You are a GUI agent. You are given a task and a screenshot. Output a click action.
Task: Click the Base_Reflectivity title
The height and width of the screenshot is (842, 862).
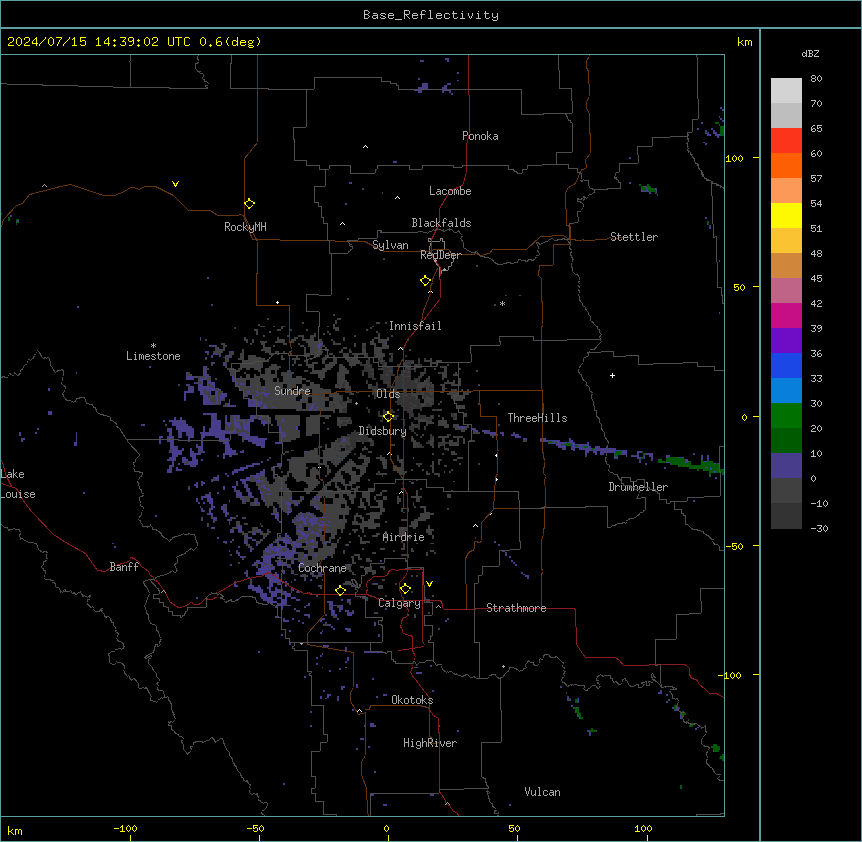(x=431, y=15)
